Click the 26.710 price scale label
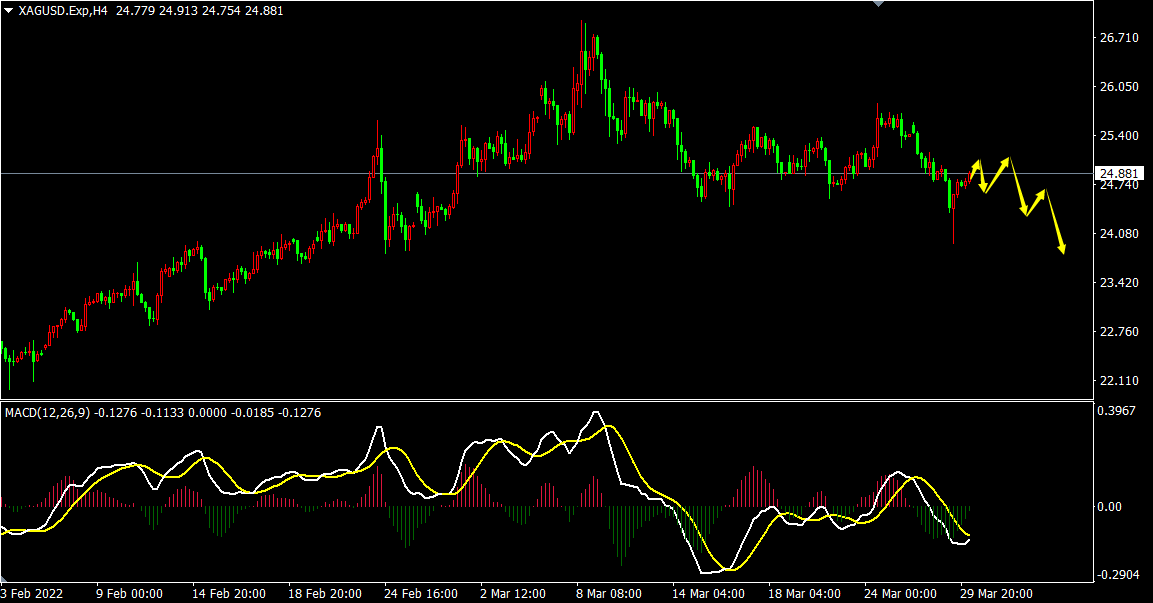 click(1119, 38)
